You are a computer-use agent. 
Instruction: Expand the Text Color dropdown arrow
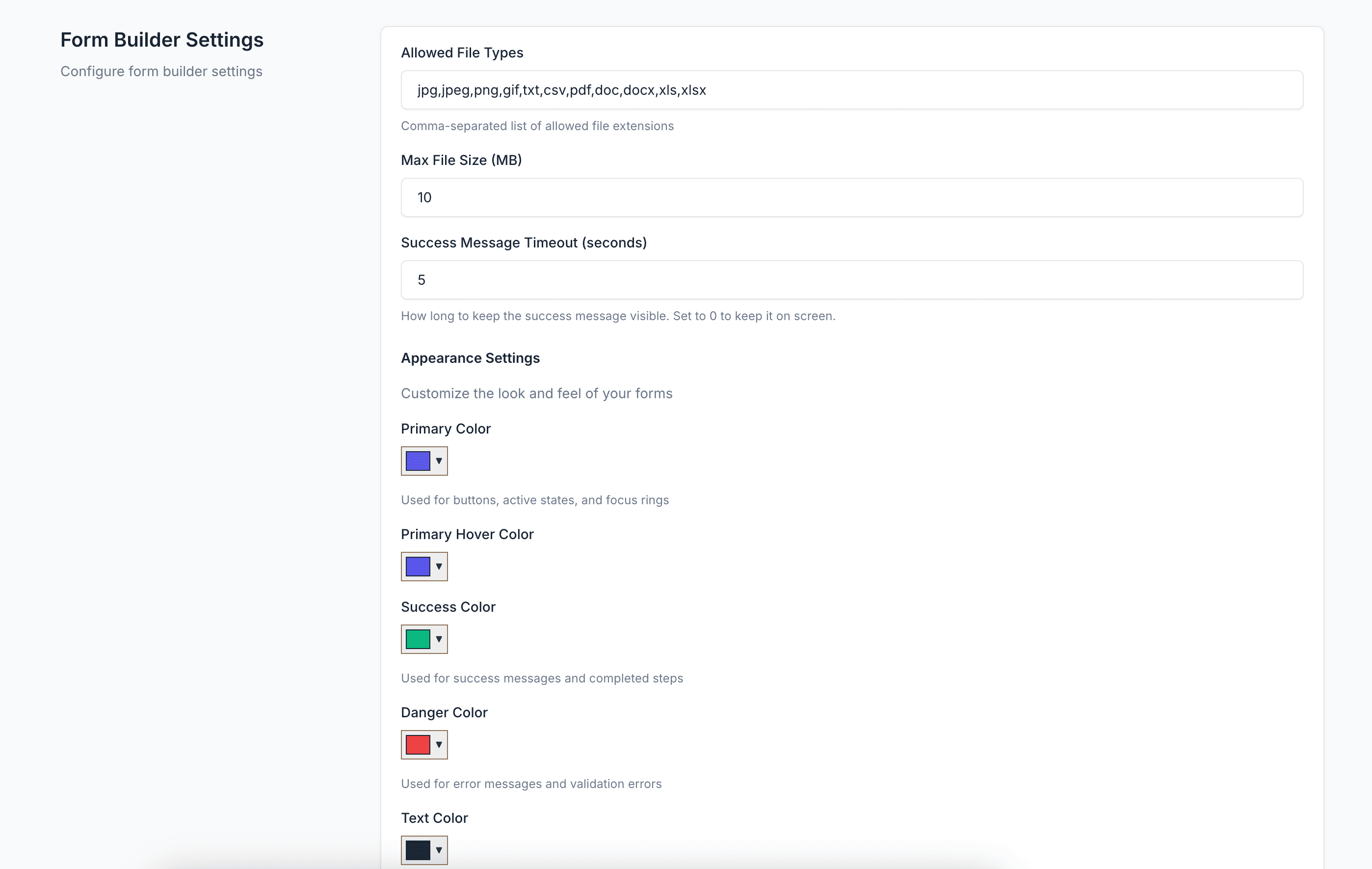(x=439, y=850)
